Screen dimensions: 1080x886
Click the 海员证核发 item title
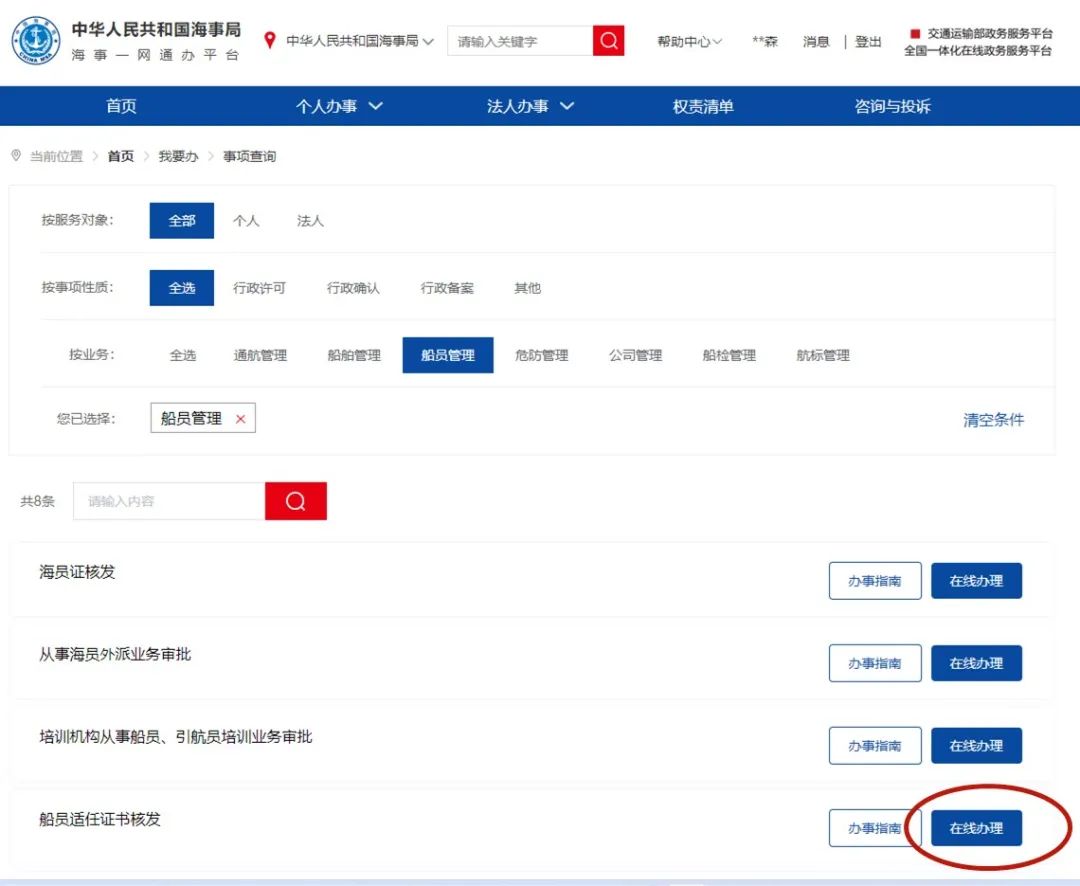pyautogui.click(x=77, y=572)
